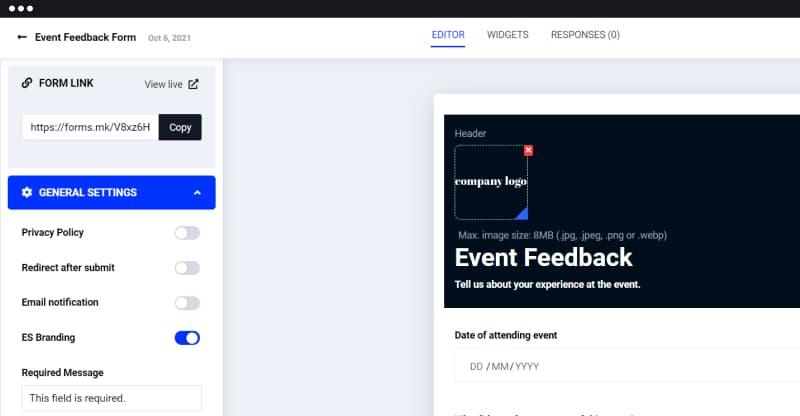Turn on Redirect after submit
The height and width of the screenshot is (416, 800).
187,268
